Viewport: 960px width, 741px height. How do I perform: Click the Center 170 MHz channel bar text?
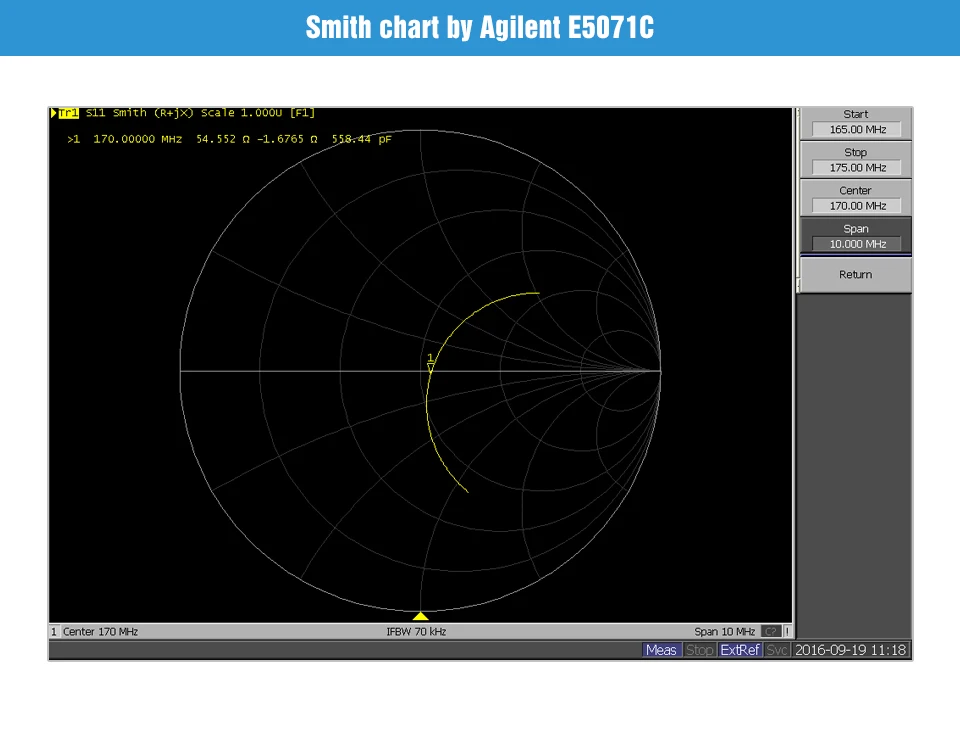point(100,631)
